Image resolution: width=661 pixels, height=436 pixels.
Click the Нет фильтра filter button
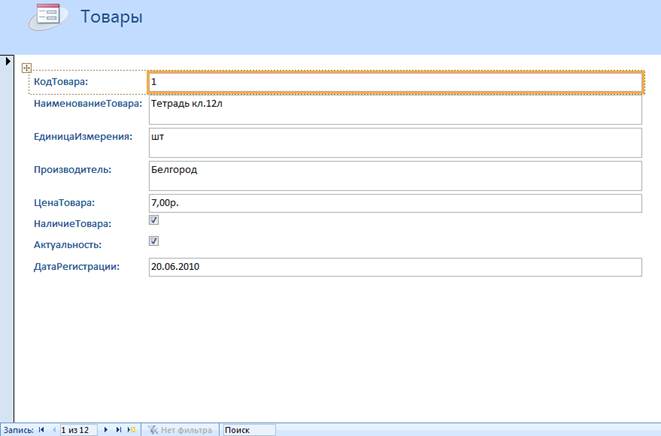click(x=180, y=430)
